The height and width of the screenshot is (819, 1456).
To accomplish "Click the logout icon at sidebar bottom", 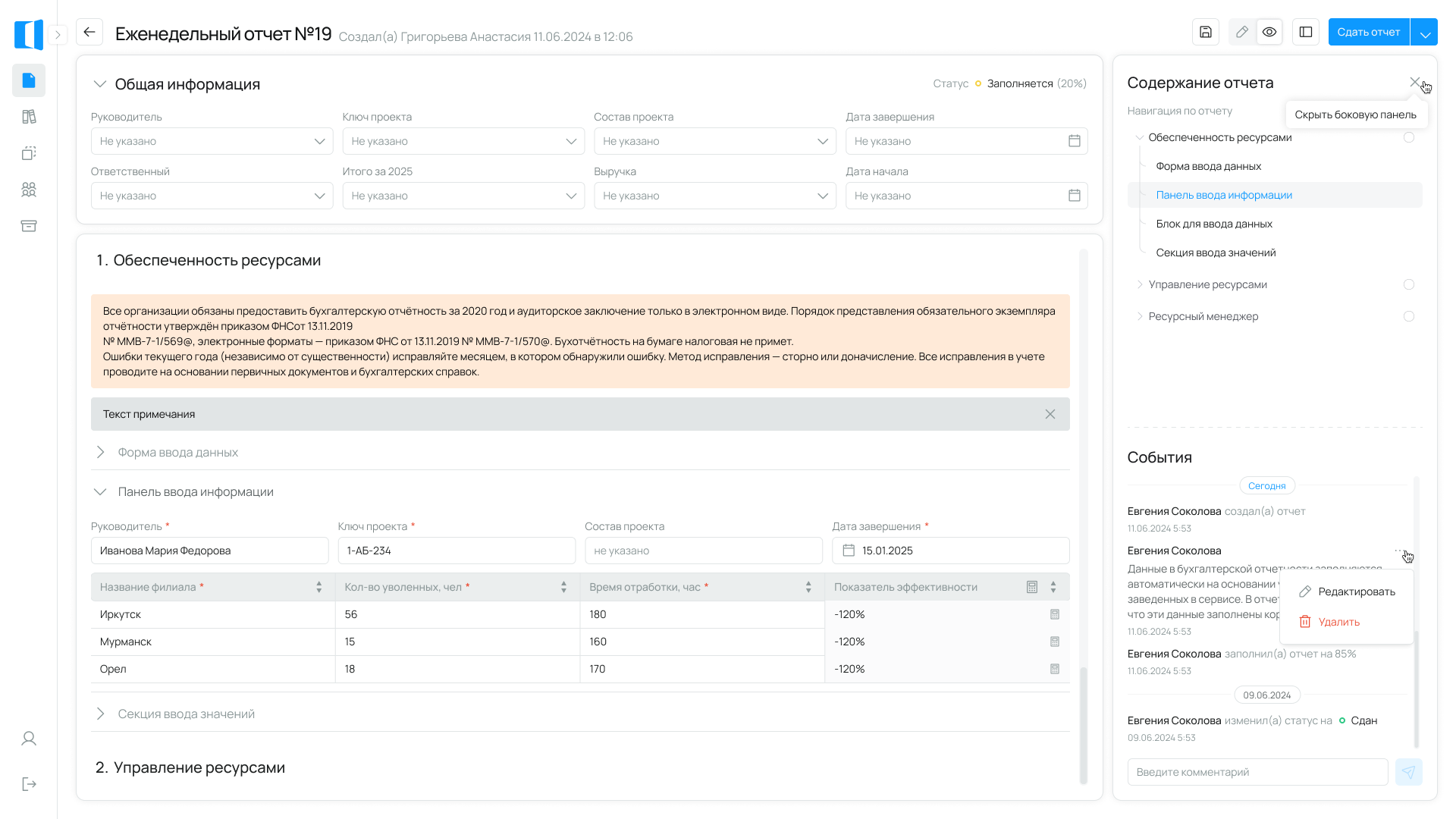I will (x=29, y=784).
